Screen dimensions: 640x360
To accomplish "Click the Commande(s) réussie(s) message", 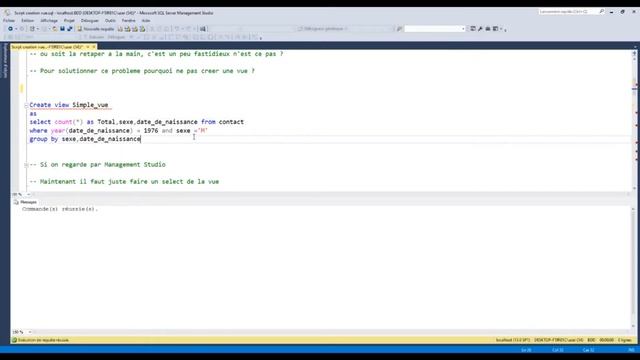I will point(60,209).
